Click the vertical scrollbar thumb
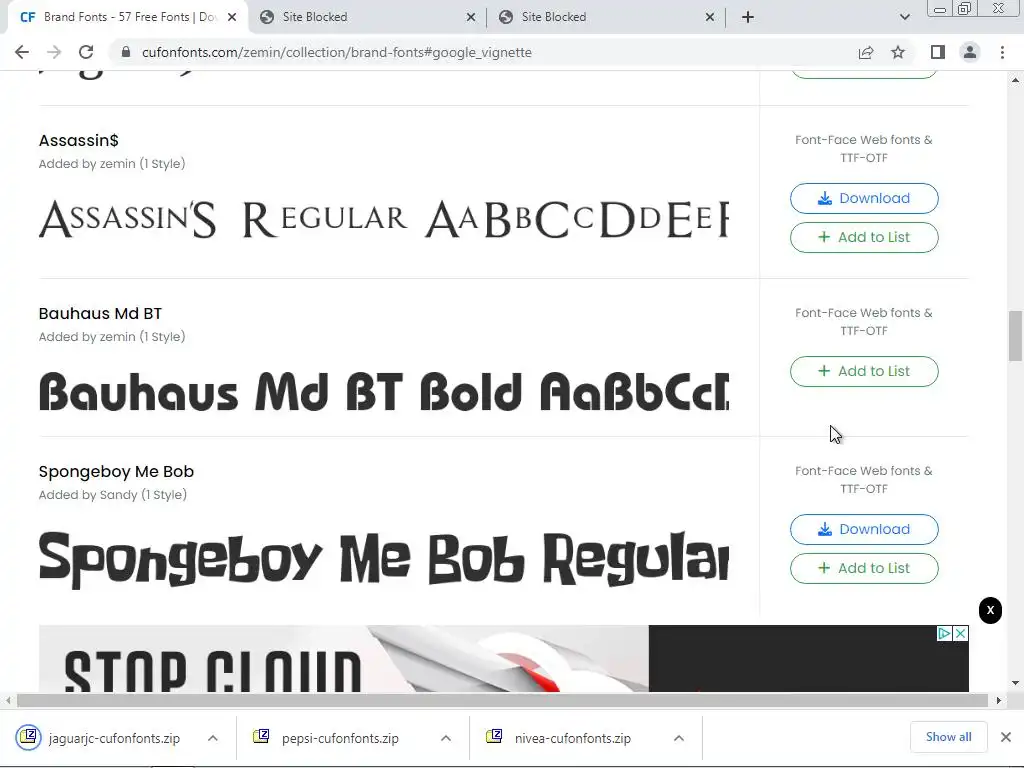Image resolution: width=1024 pixels, height=768 pixels. pos(1015,336)
